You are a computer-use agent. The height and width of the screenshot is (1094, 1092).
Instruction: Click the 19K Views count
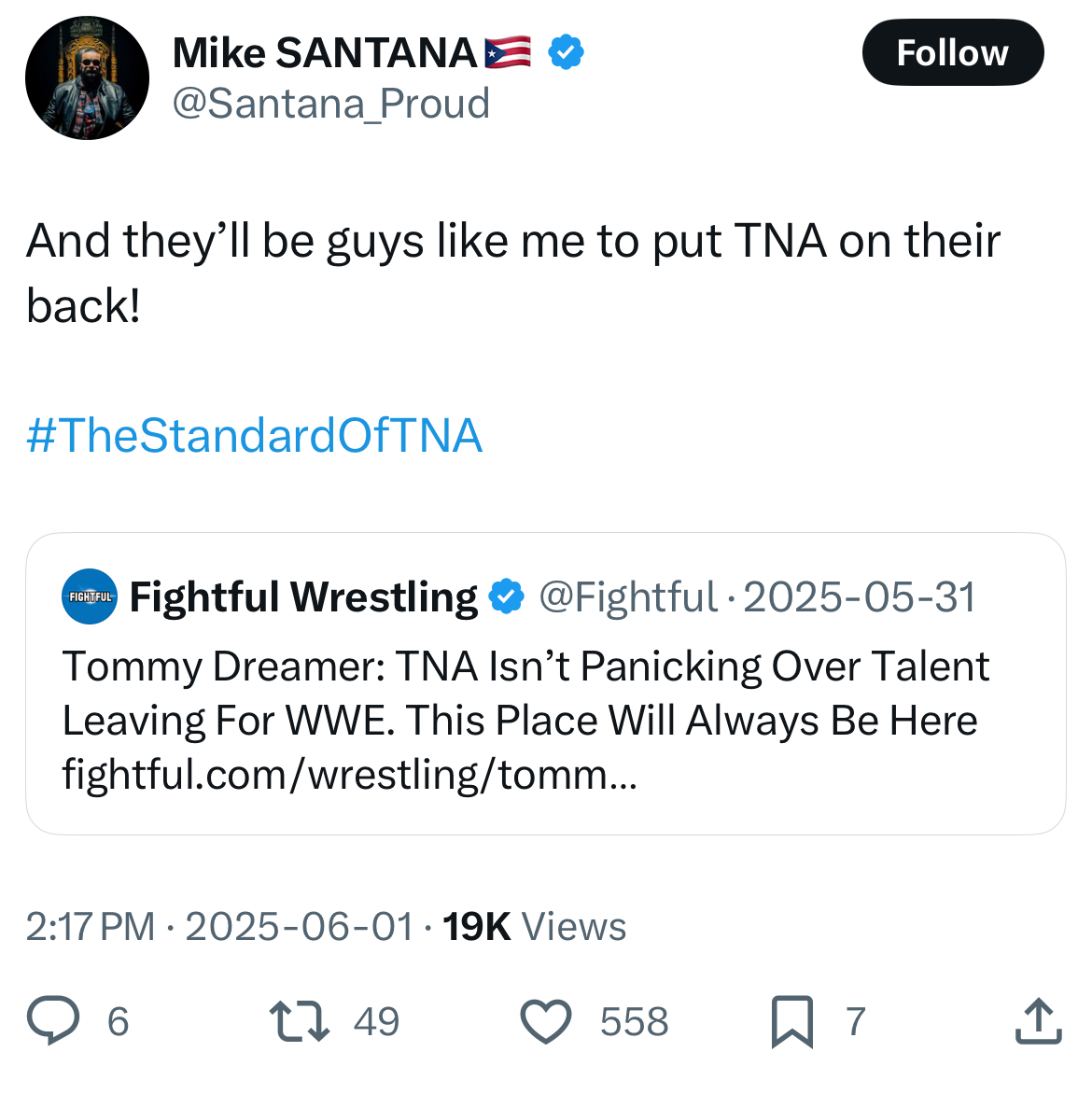pyautogui.click(x=534, y=927)
